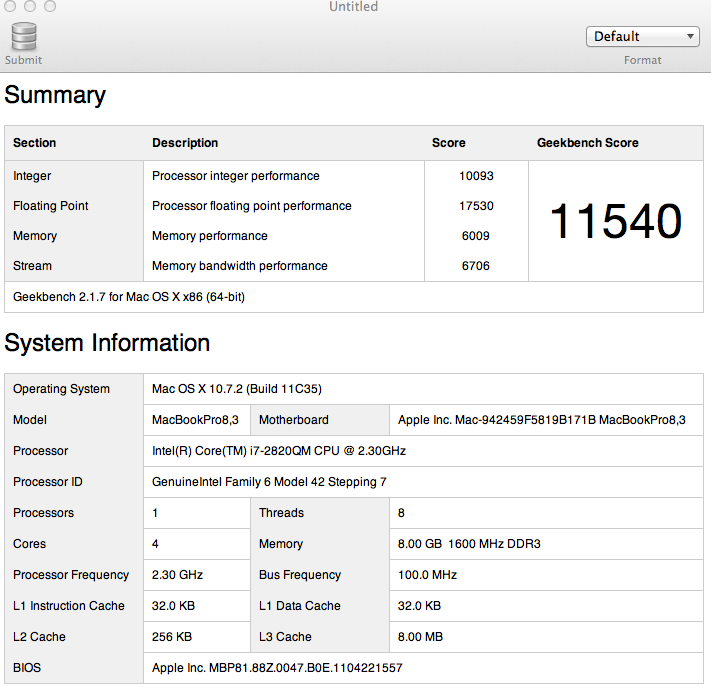Click the Untitled window title
Viewport: 711px width, 696px height.
353,6
